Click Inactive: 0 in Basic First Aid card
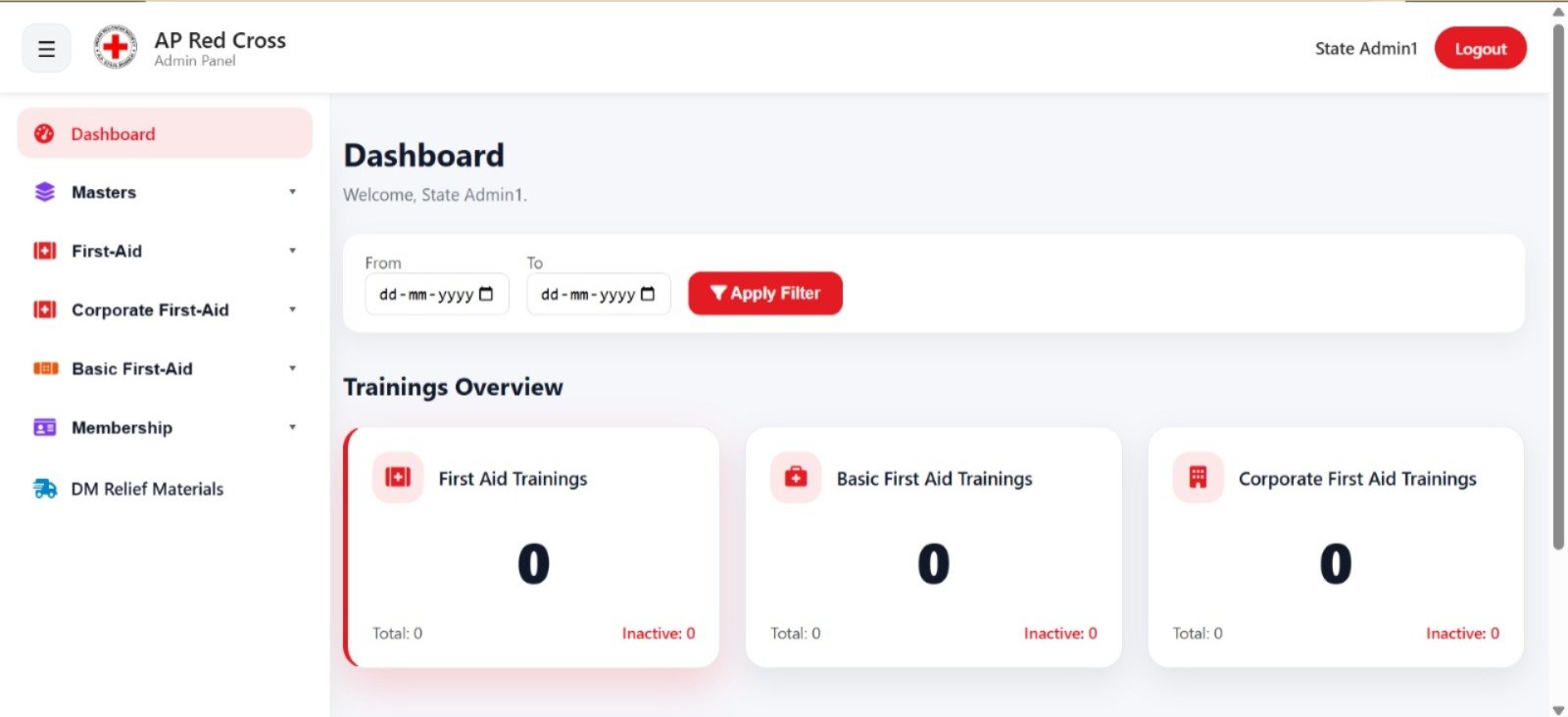 pos(1060,634)
